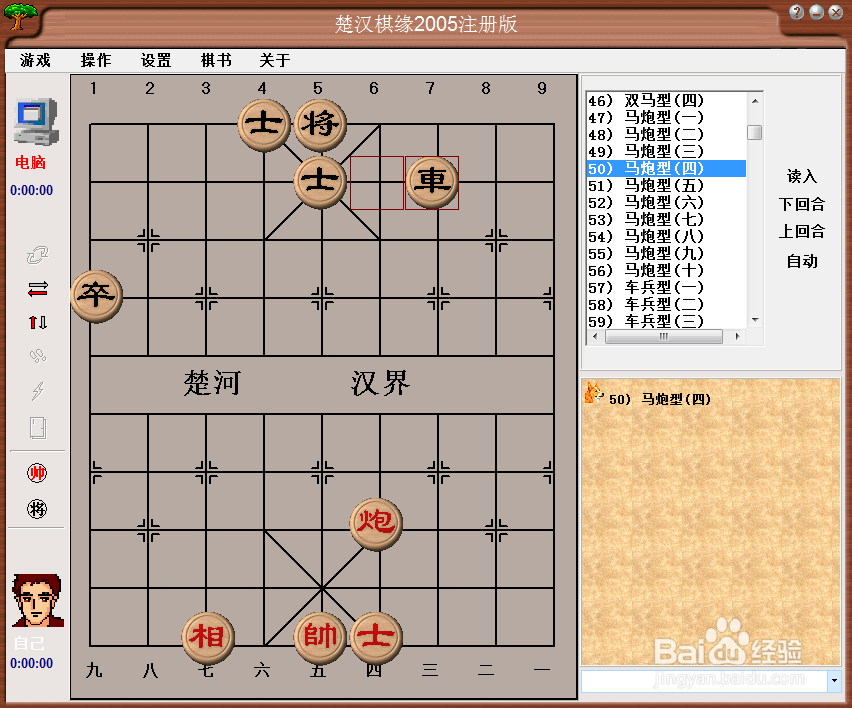The width and height of the screenshot is (852, 708).
Task: Click the text field below comment panel
Action: (x=705, y=681)
